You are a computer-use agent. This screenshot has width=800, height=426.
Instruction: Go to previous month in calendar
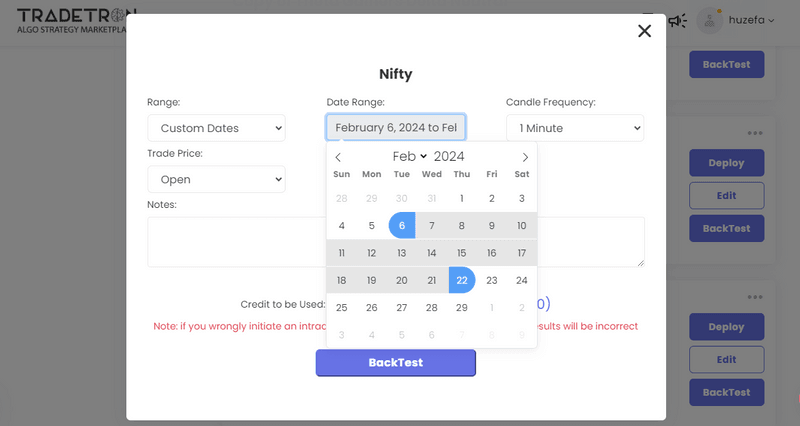[338, 157]
